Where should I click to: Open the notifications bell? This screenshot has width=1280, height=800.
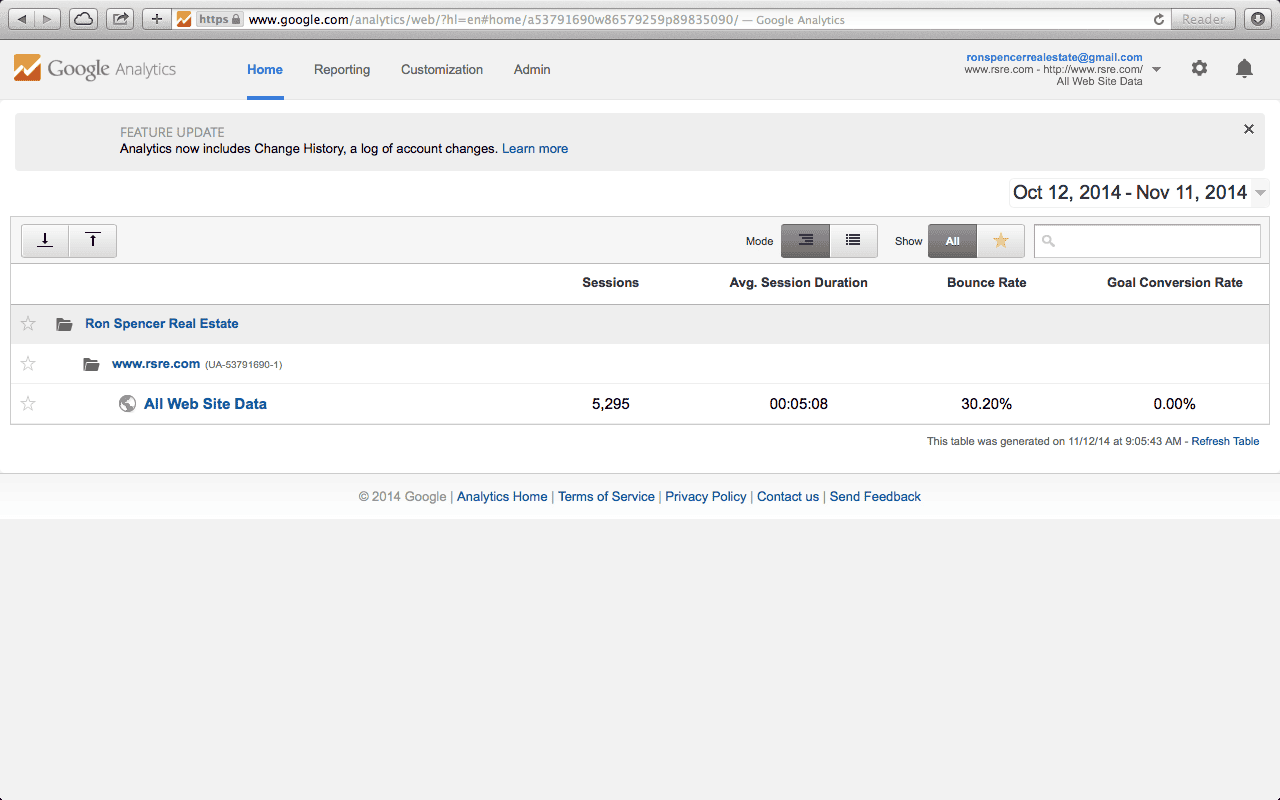pos(1244,68)
